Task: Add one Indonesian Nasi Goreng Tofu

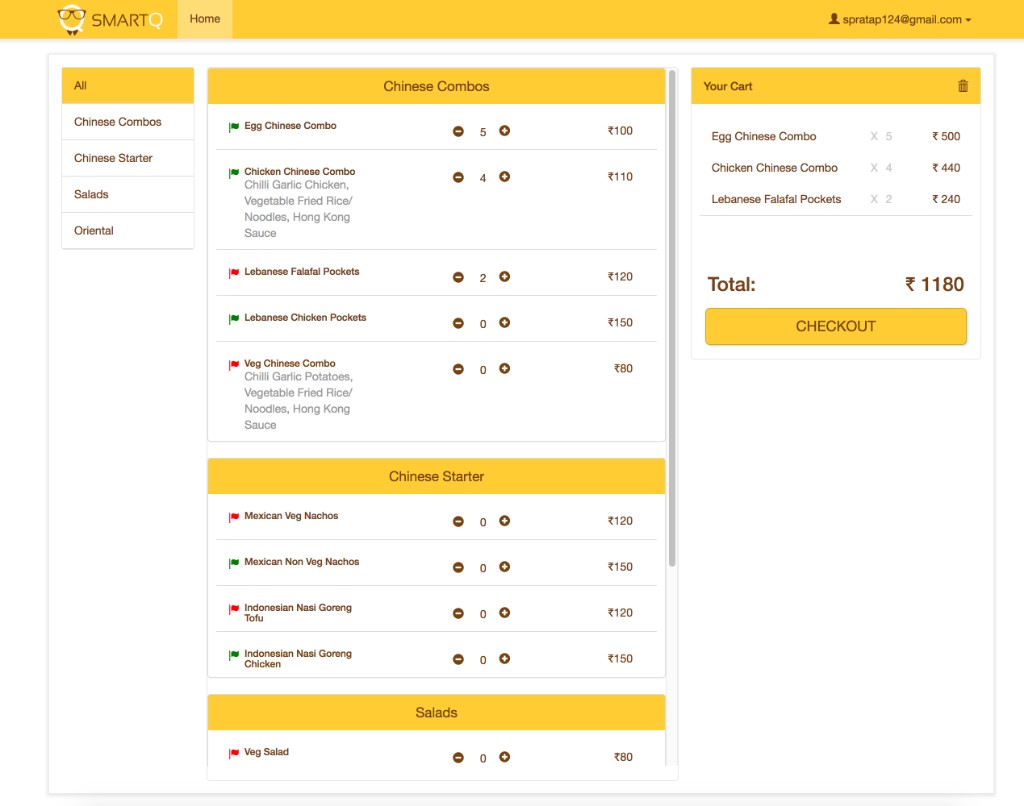Action: [x=504, y=613]
